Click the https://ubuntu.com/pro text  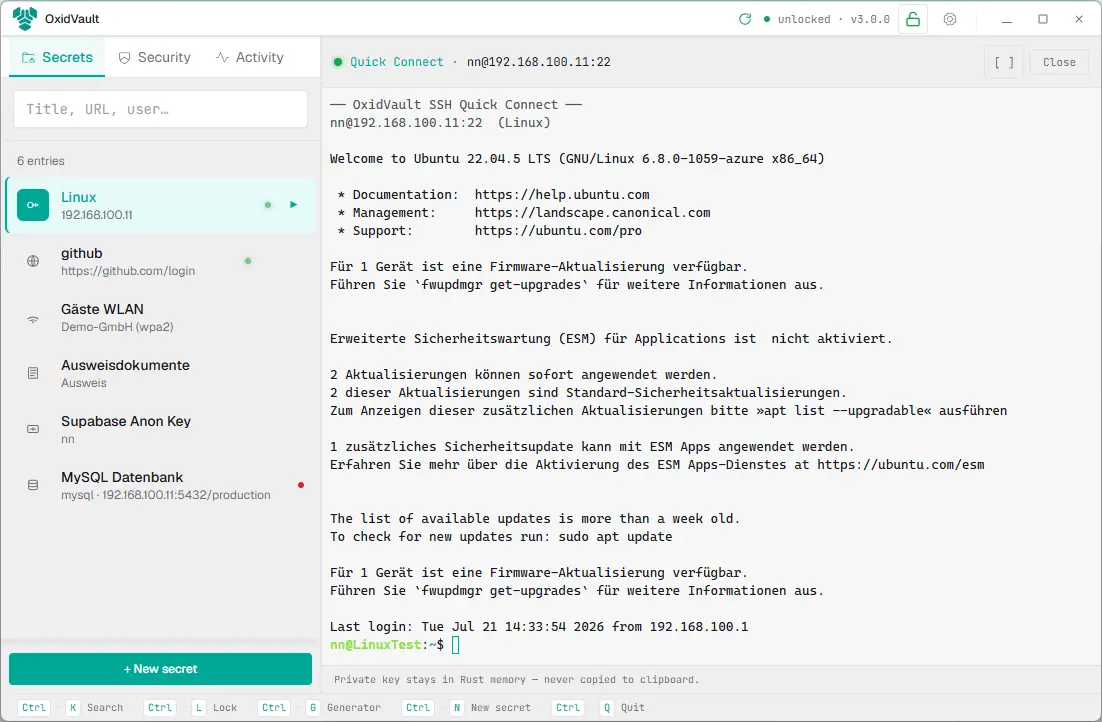[558, 231]
